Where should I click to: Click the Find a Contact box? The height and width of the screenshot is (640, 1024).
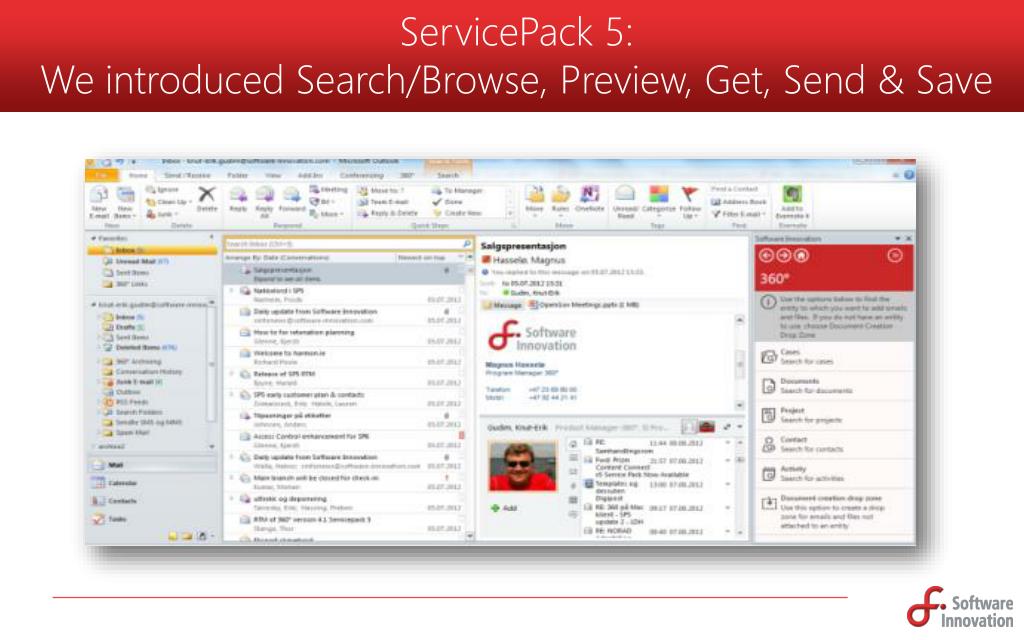pos(739,189)
